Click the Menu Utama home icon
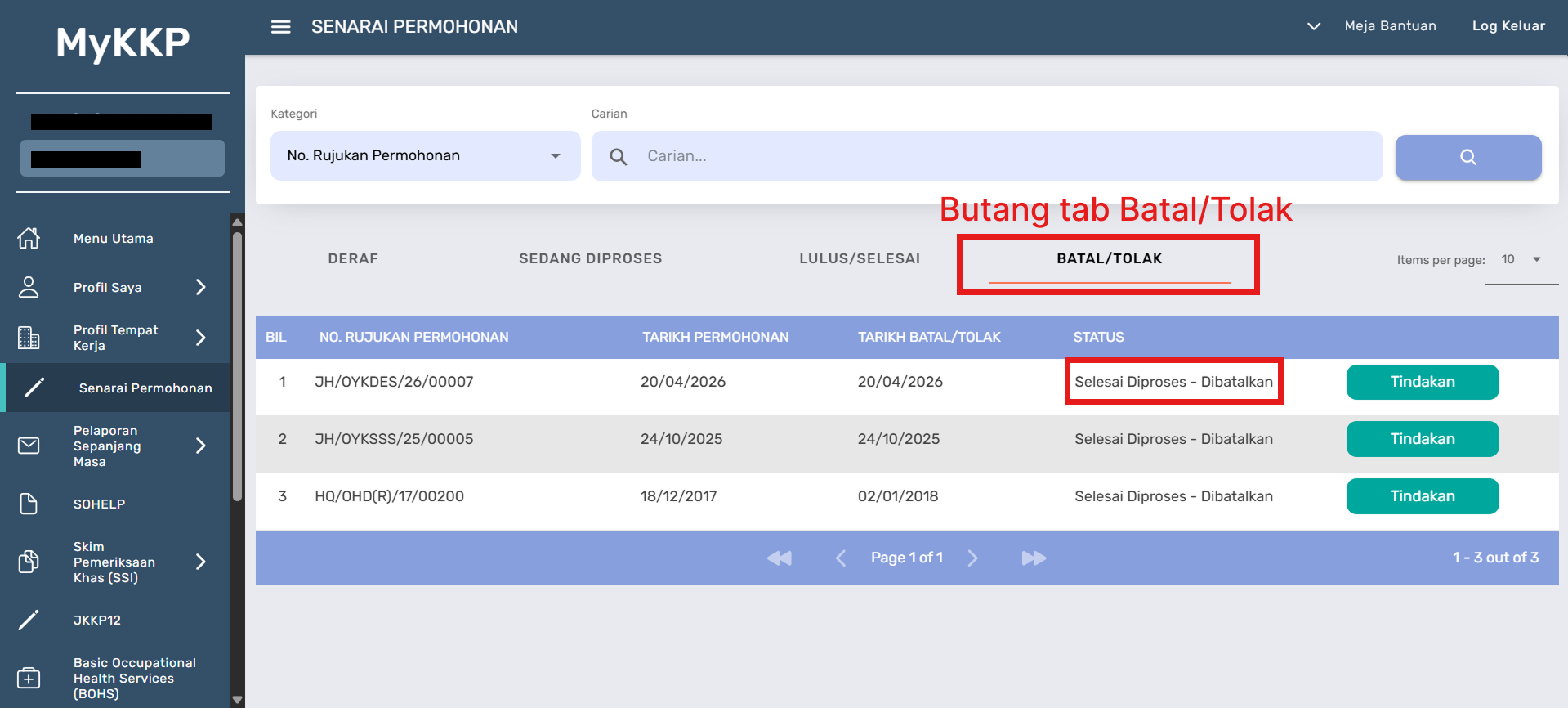The width and height of the screenshot is (1568, 708). [29, 238]
